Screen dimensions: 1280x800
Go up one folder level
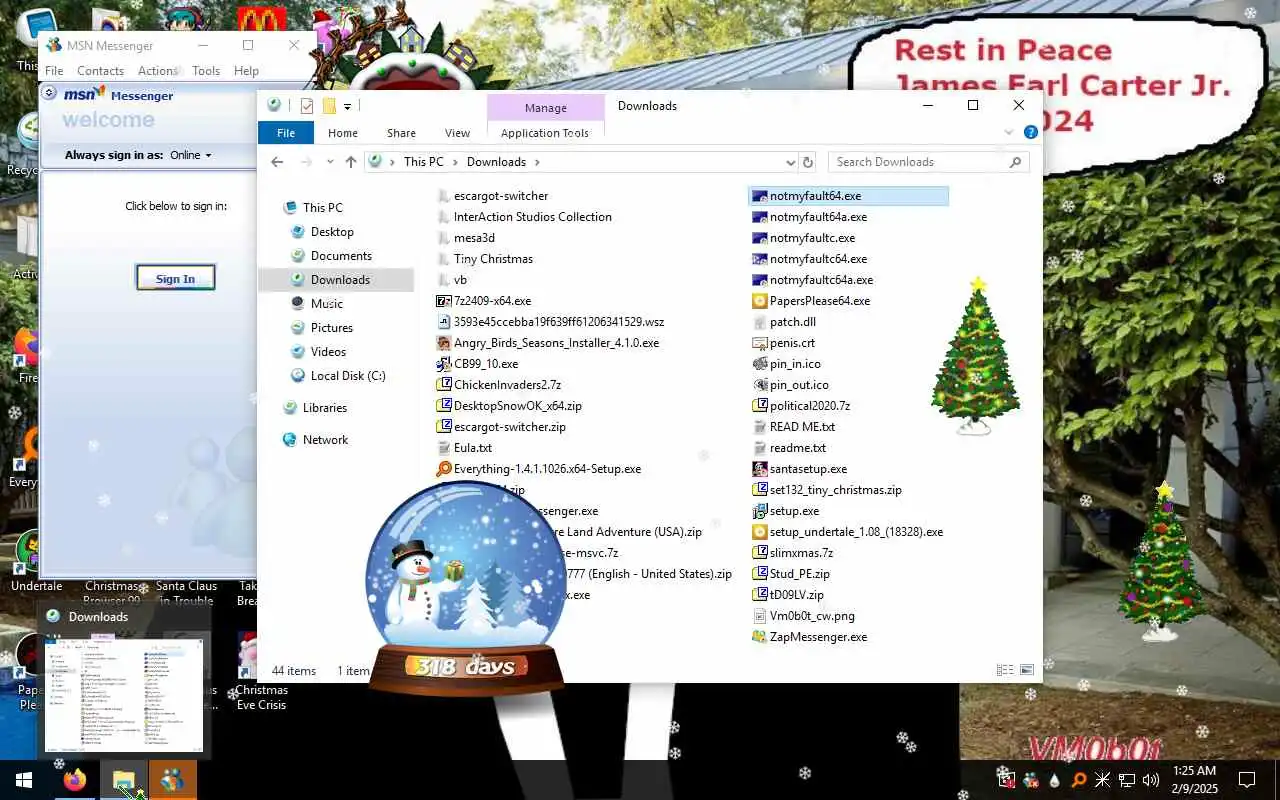(351, 162)
